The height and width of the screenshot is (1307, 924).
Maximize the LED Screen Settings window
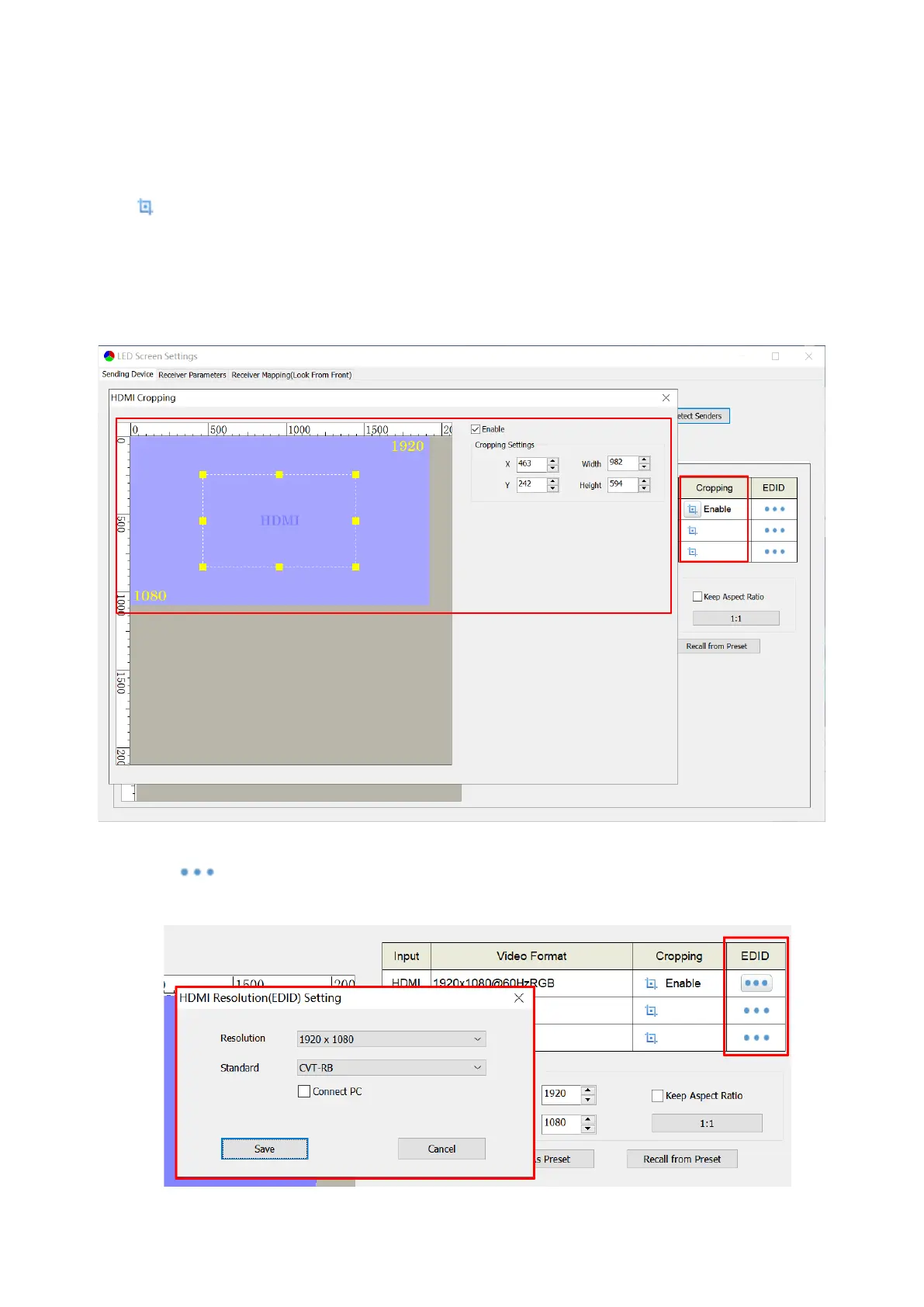pyautogui.click(x=775, y=356)
